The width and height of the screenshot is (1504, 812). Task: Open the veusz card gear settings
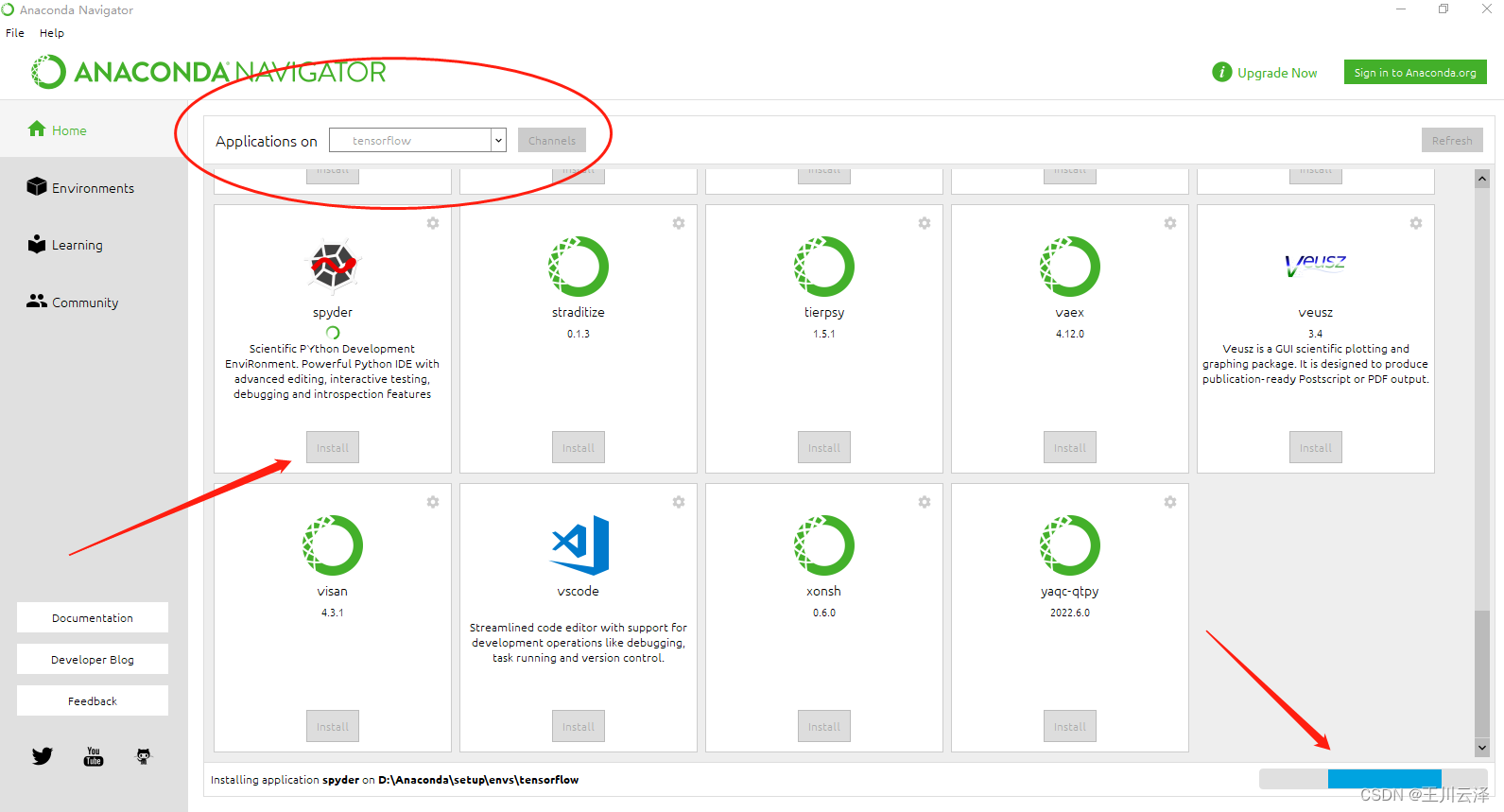pos(1415,223)
